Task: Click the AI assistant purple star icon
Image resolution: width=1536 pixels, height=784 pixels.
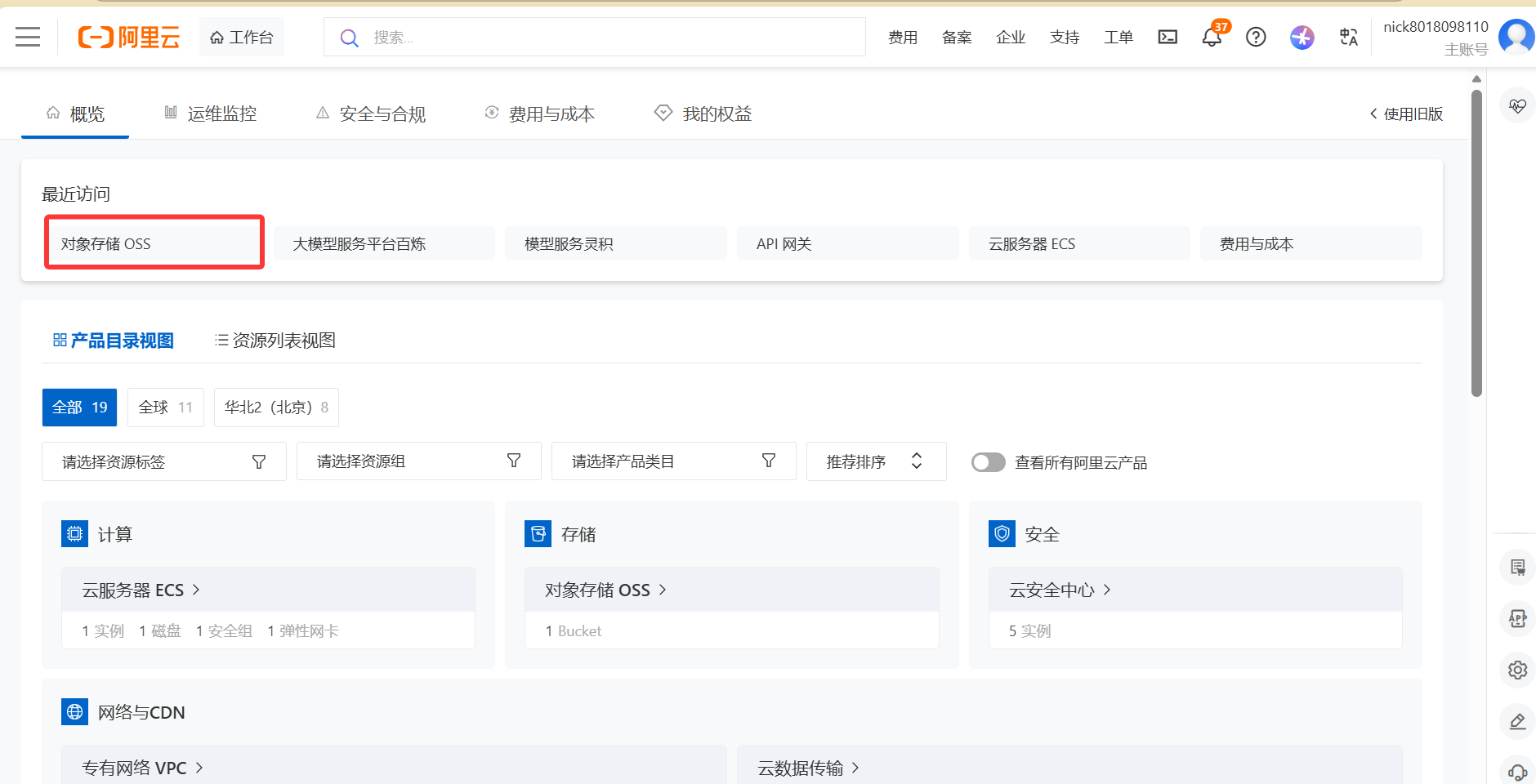Action: click(x=1302, y=37)
